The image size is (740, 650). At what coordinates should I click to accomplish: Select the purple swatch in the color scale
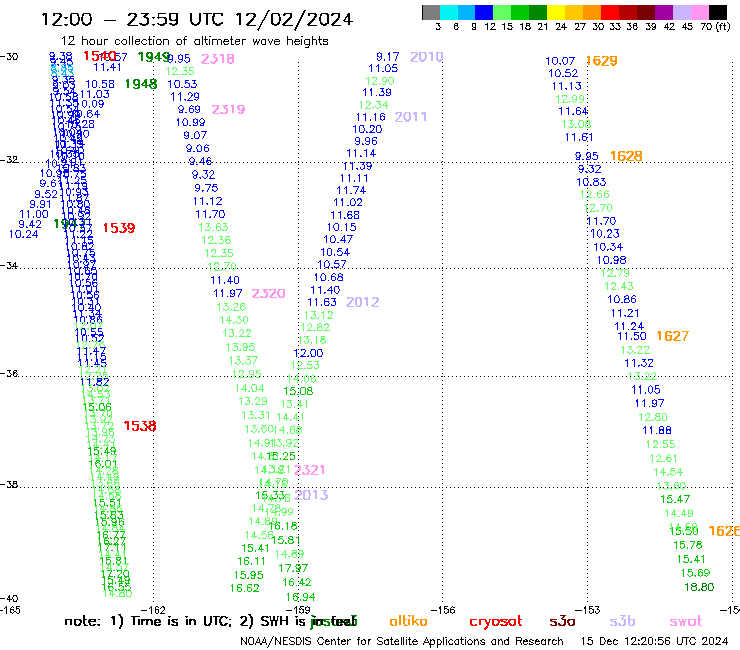coord(664,12)
